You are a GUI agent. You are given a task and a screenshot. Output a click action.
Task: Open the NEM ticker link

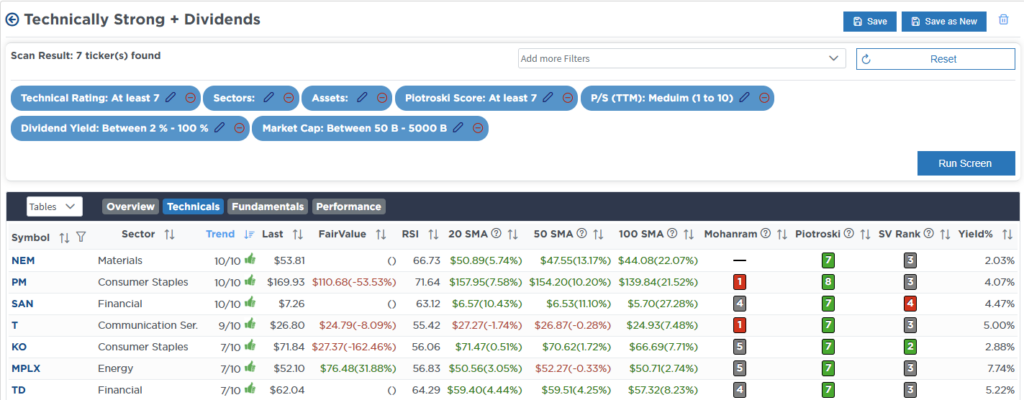(x=23, y=261)
